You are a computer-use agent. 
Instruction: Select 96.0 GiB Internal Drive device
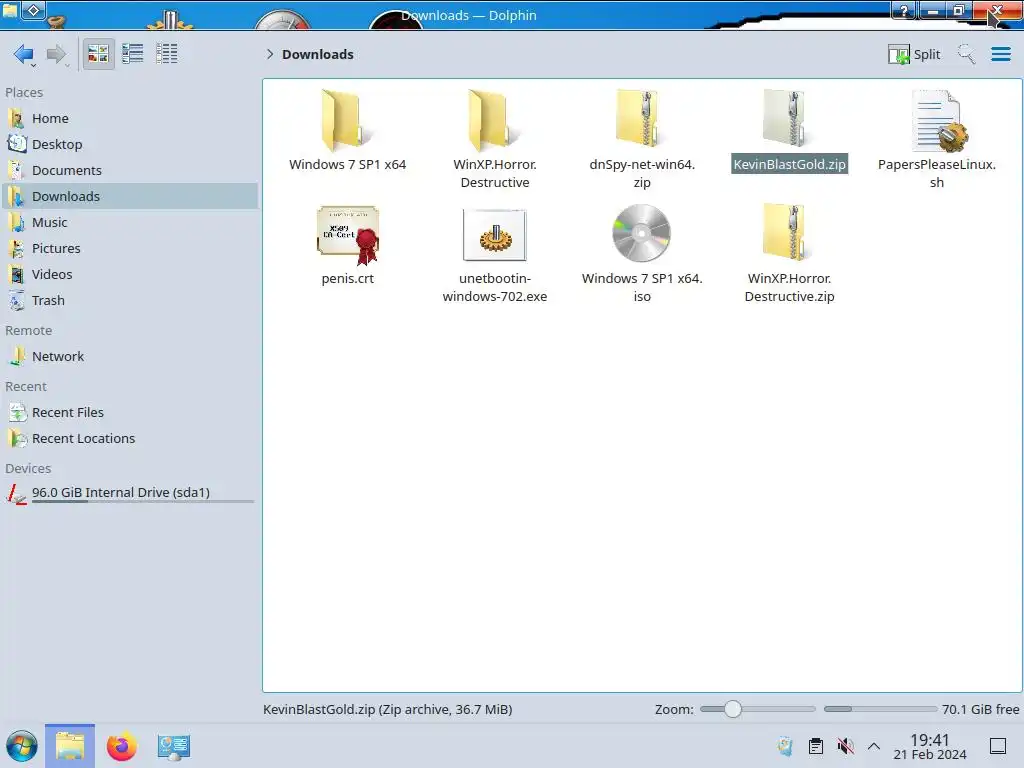(x=129, y=493)
